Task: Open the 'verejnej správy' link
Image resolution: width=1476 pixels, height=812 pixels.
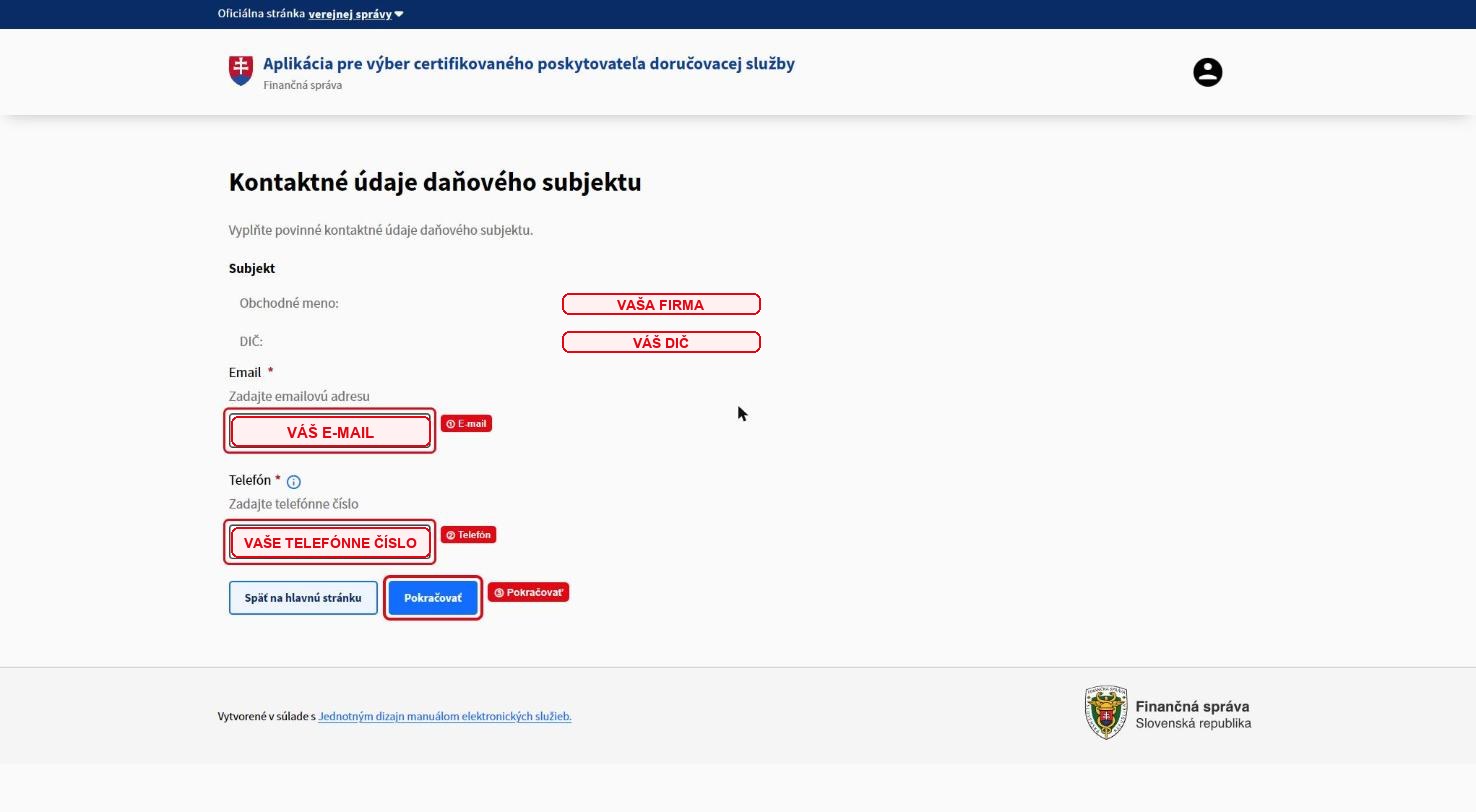Action: 350,14
